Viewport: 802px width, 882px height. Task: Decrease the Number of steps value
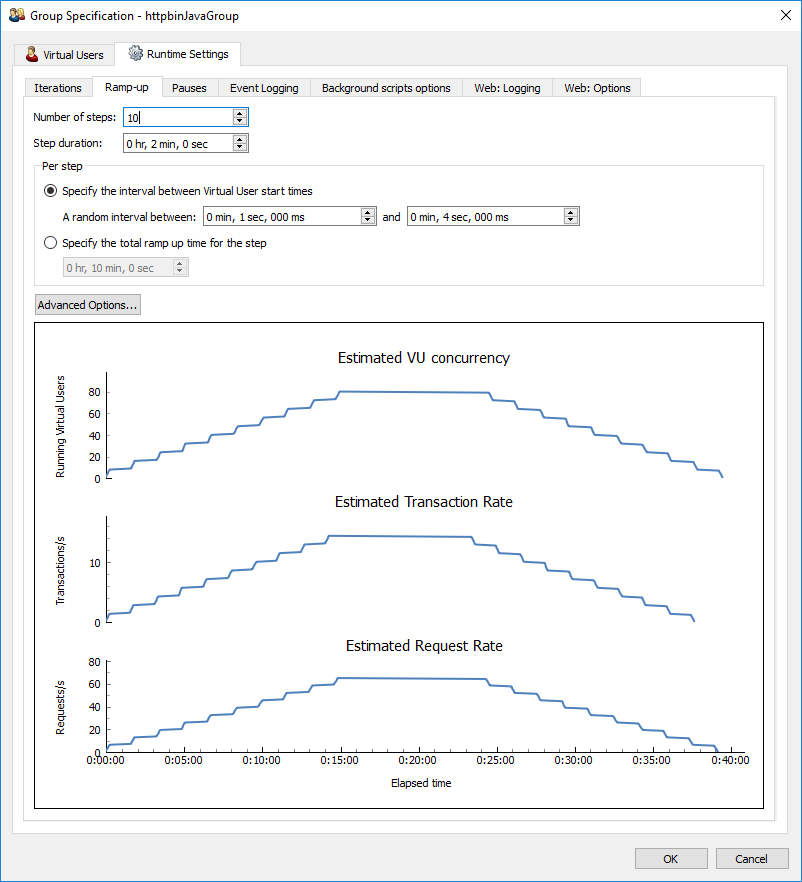[x=239, y=122]
